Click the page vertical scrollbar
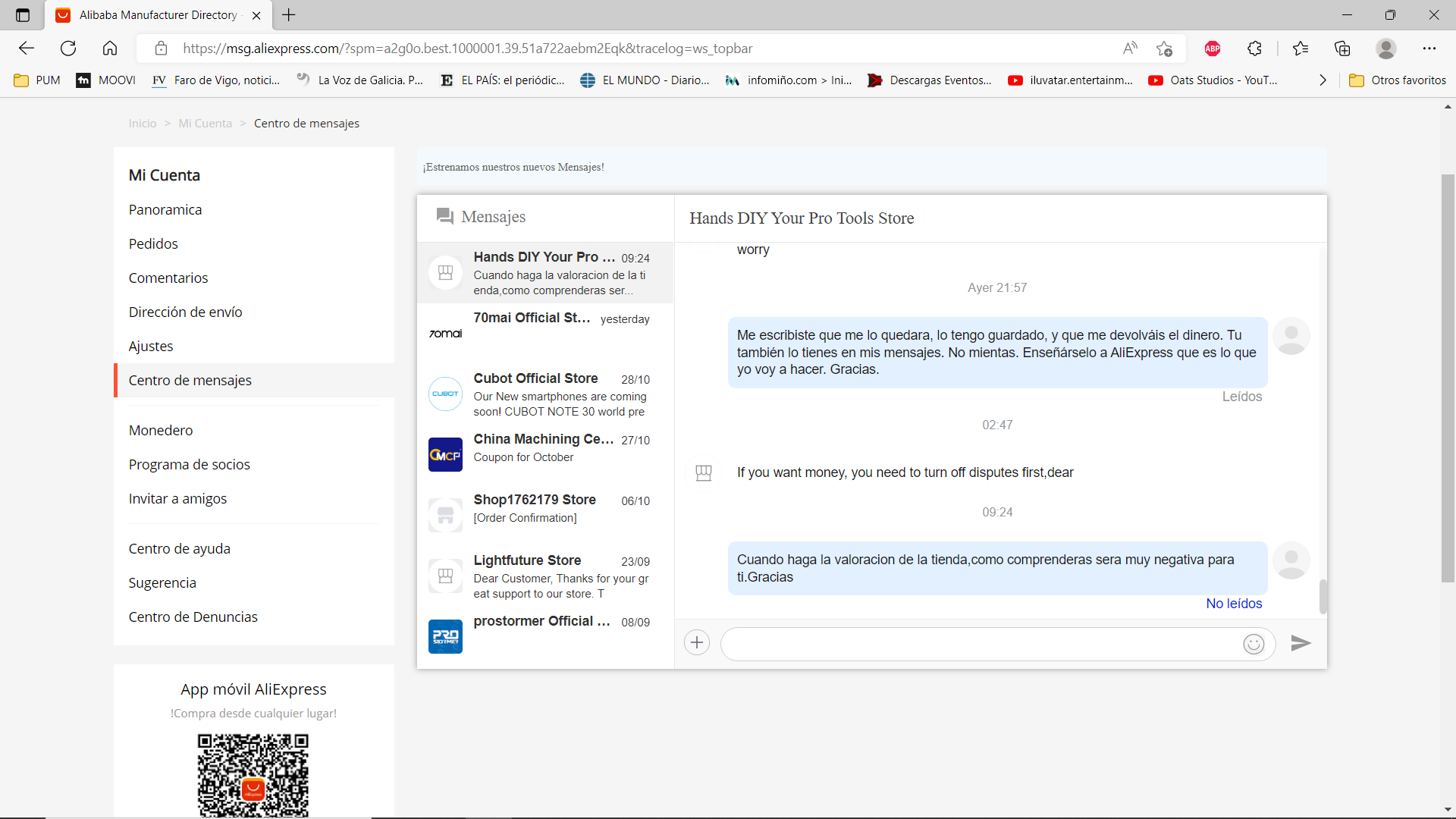The width and height of the screenshot is (1456, 819). pyautogui.click(x=1448, y=378)
